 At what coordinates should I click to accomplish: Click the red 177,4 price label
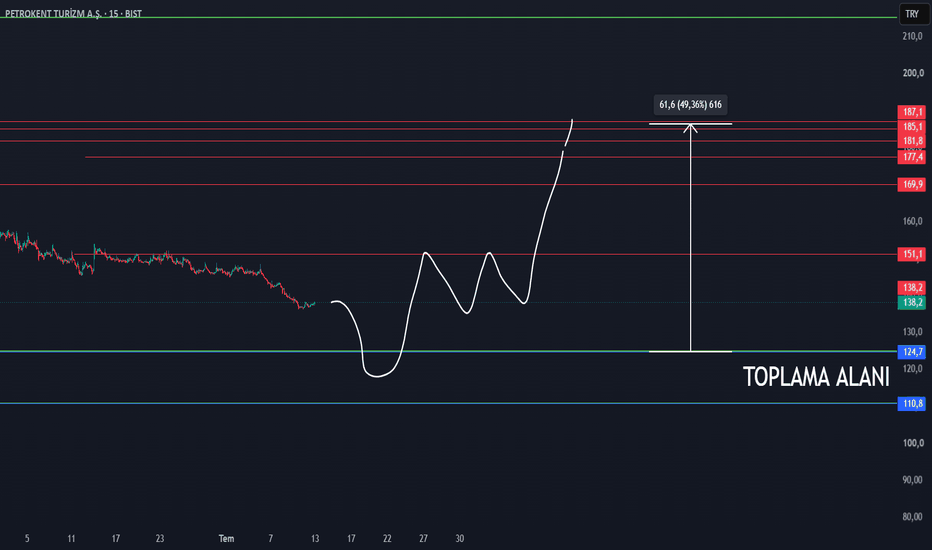pos(912,157)
